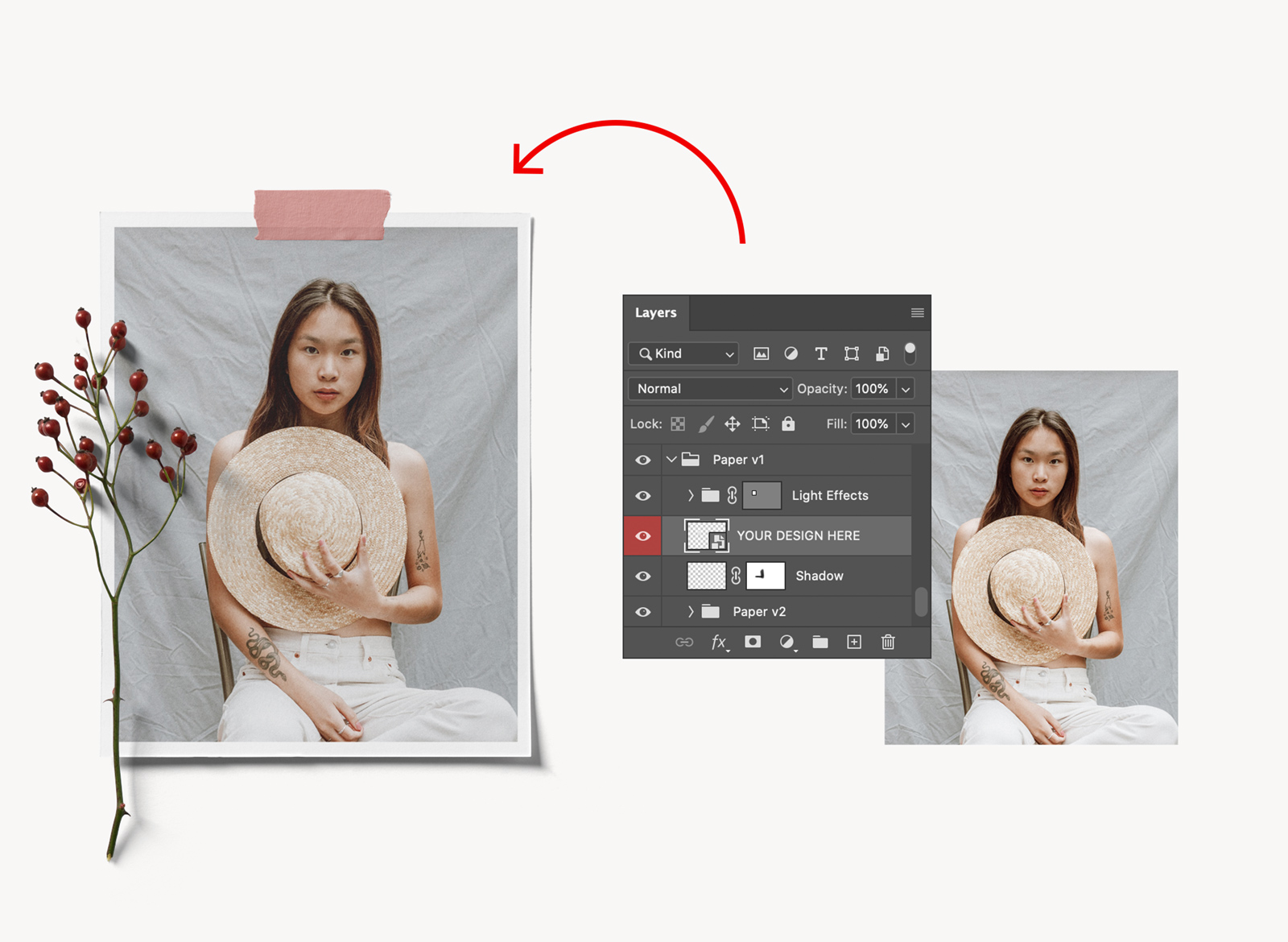Open the Layers panel menu icon

coord(917,312)
